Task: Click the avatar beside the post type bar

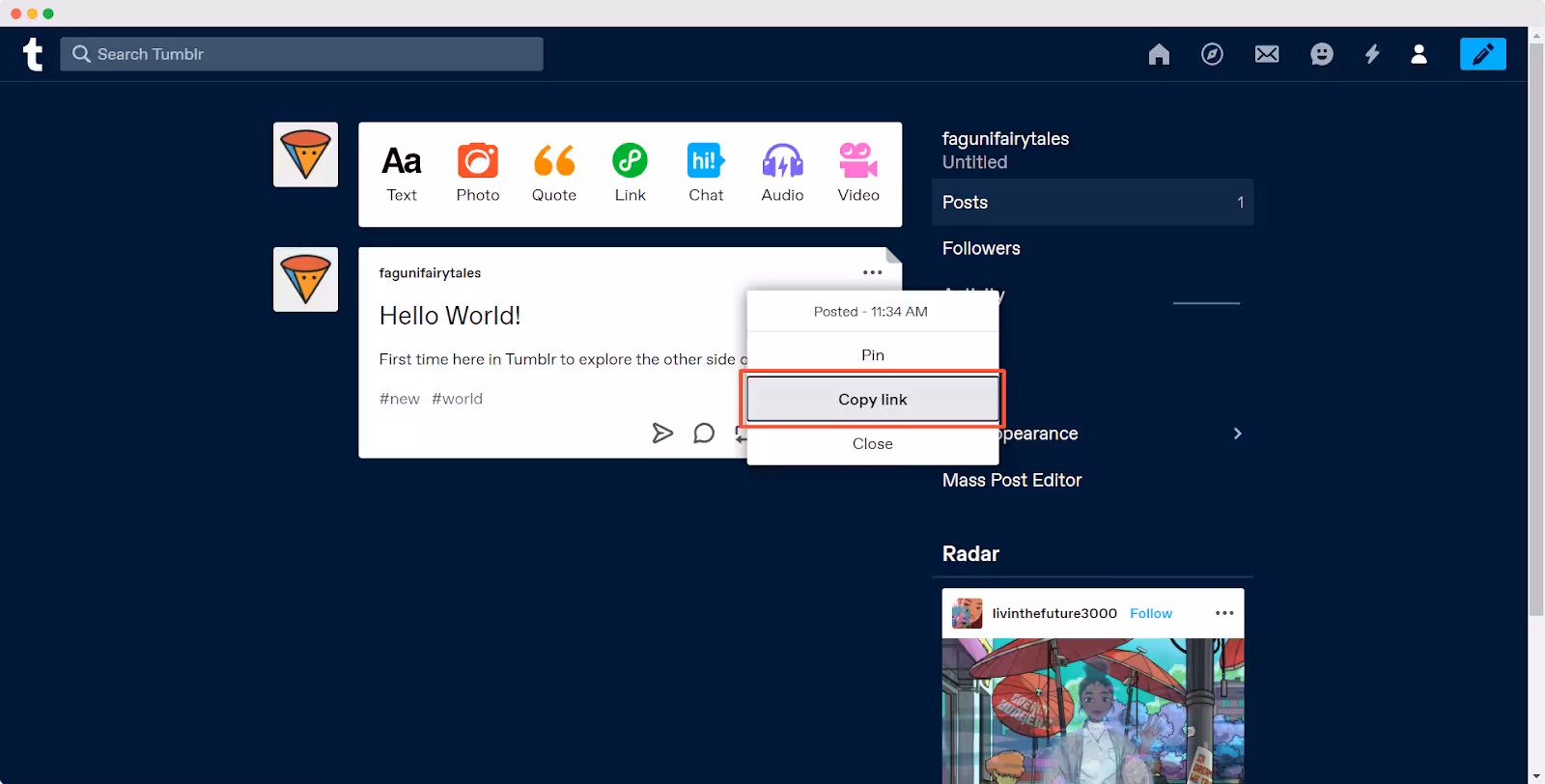Action: 305,154
